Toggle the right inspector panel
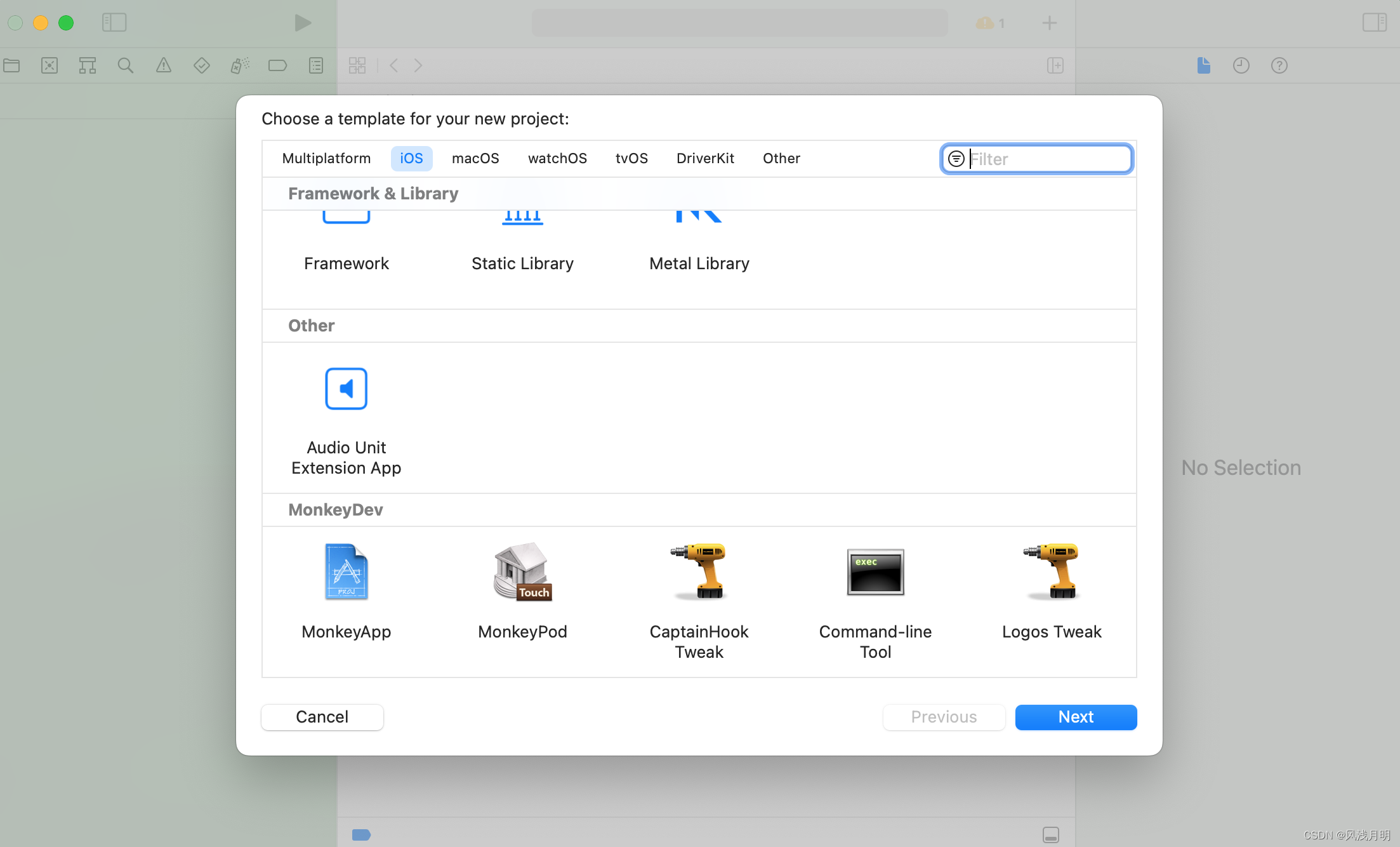1400x847 pixels. [1374, 23]
